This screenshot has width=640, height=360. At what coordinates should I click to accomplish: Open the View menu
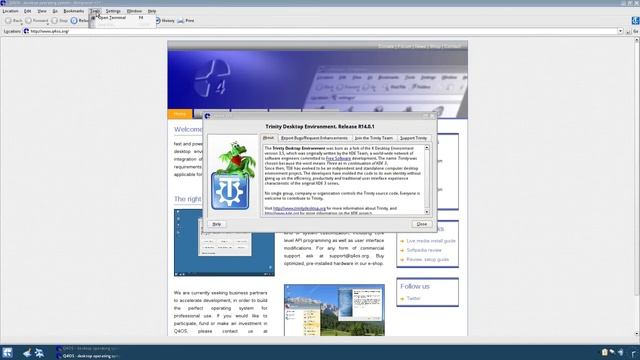(x=42, y=11)
